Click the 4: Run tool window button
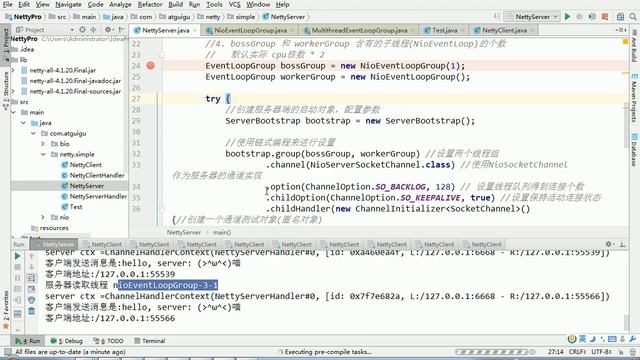This screenshot has width=640, height=360. pos(28,341)
